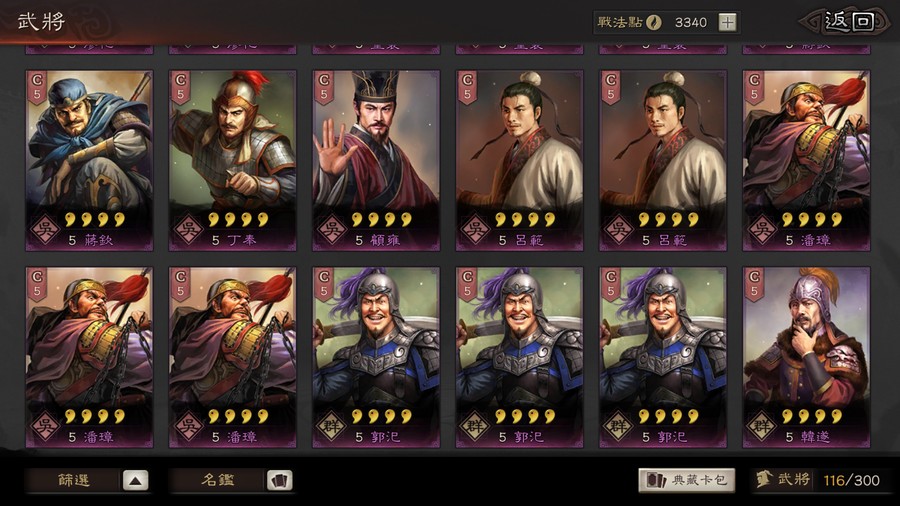Image resolution: width=900 pixels, height=506 pixels.
Task: Click the C5 cost tag on 韓遂
Action: click(x=754, y=284)
